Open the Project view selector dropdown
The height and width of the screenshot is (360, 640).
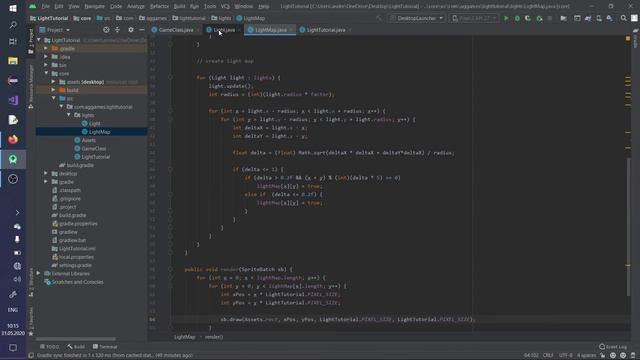pos(55,30)
